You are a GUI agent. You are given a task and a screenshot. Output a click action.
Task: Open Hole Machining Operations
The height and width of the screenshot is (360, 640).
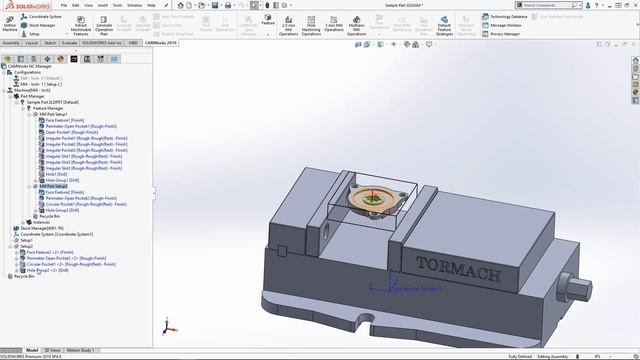tap(311, 26)
